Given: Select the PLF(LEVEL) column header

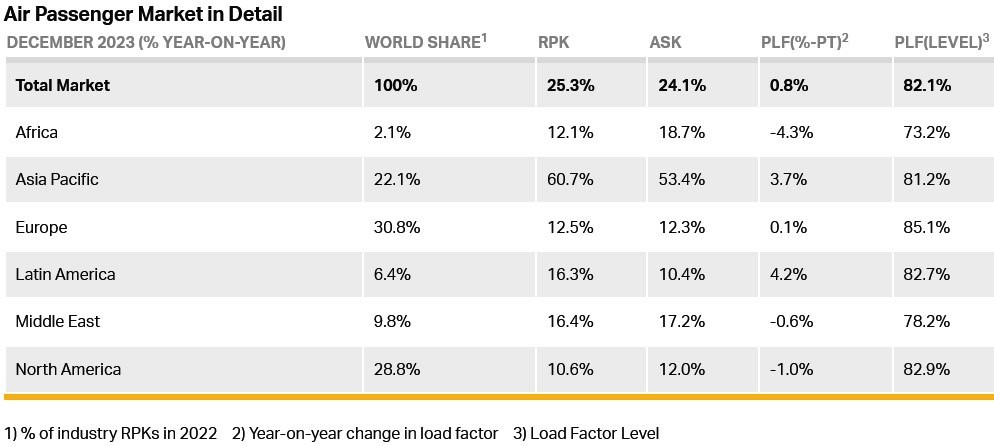Looking at the screenshot, I should click(x=942, y=42).
